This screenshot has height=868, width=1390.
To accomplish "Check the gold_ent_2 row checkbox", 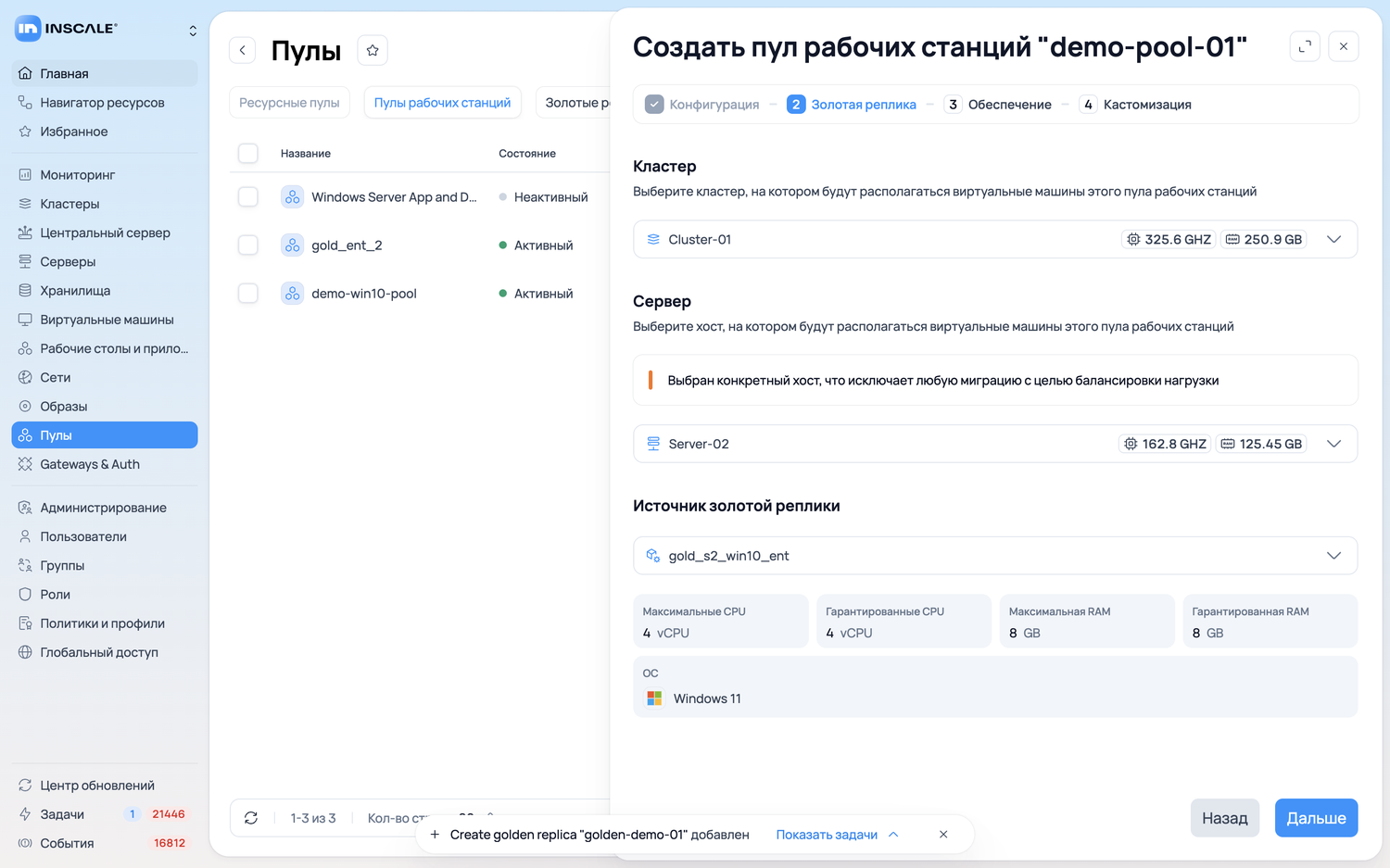I will [248, 245].
